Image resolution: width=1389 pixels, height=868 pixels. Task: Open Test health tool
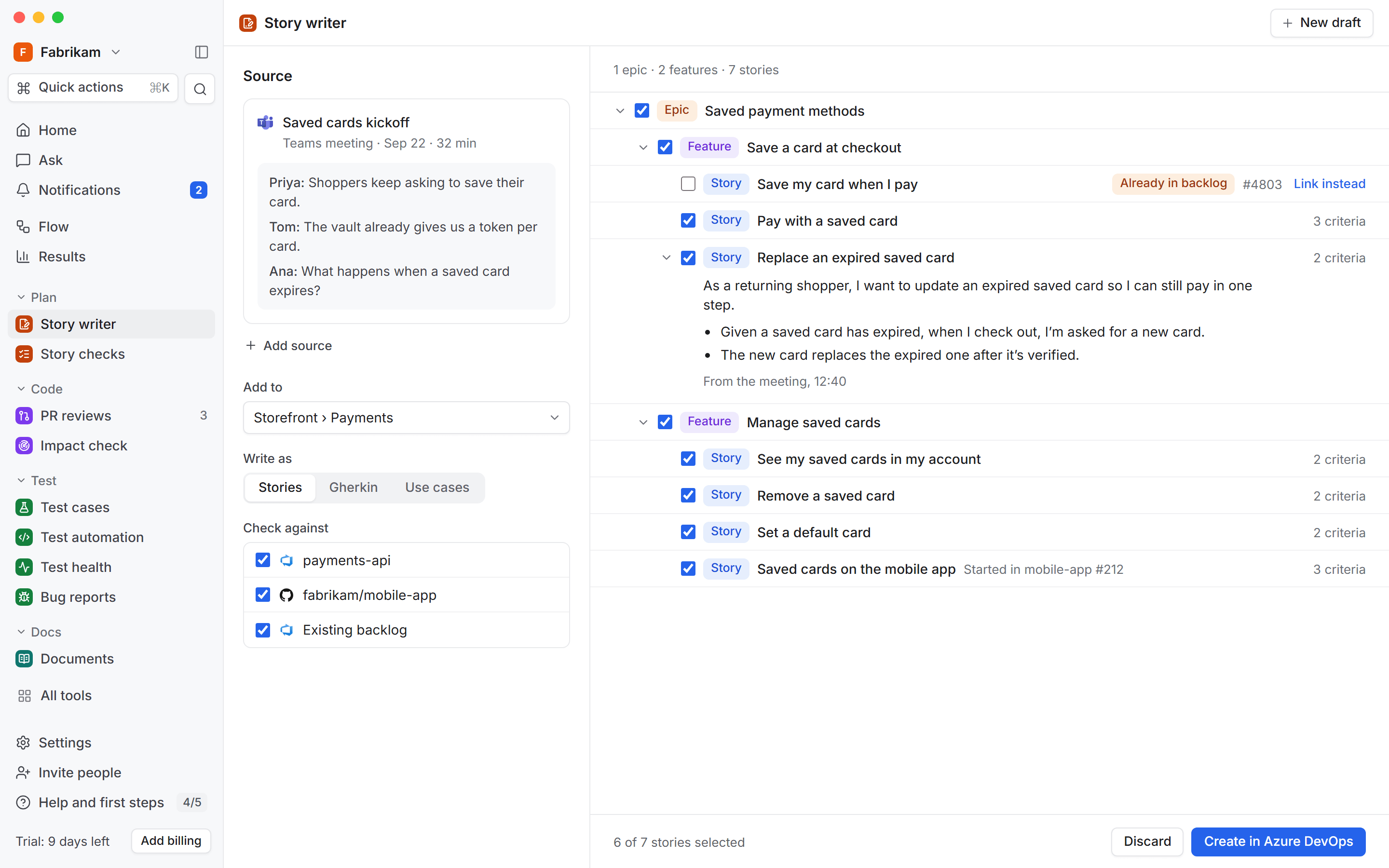click(x=111, y=567)
